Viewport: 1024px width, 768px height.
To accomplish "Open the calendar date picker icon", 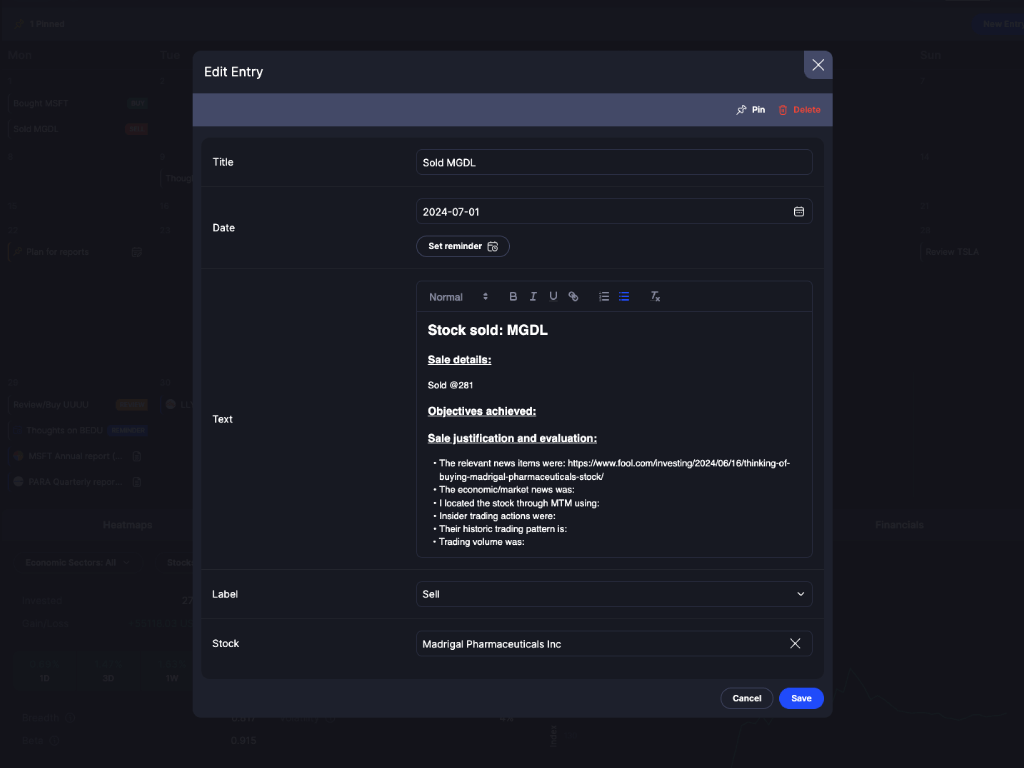I will (x=799, y=212).
